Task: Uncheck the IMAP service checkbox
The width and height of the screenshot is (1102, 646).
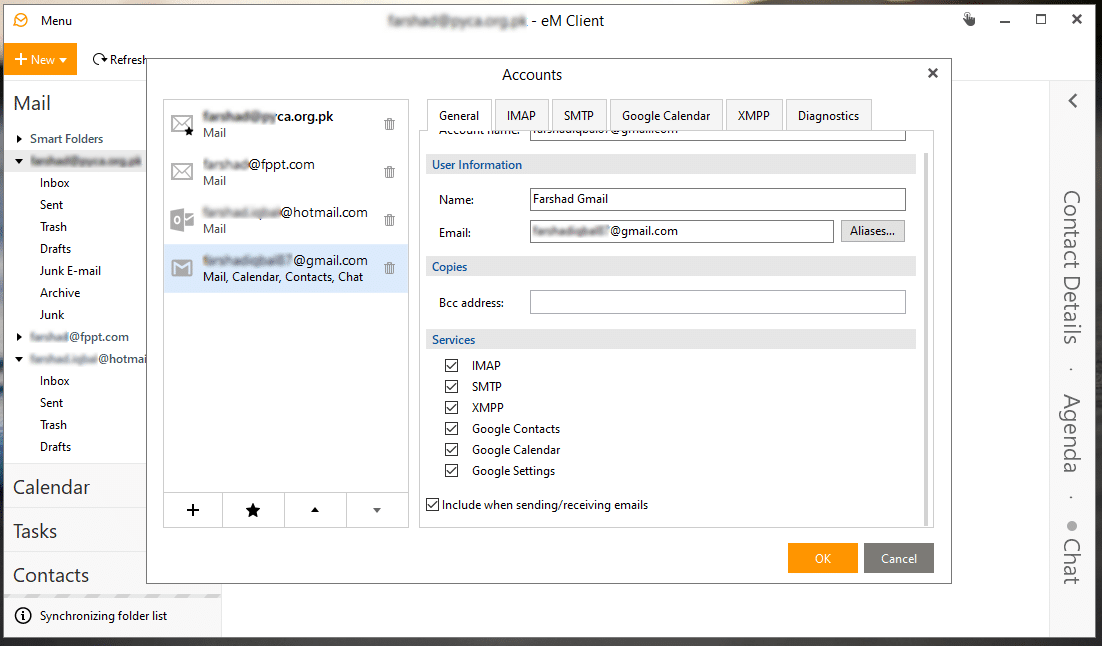Action: tap(452, 366)
